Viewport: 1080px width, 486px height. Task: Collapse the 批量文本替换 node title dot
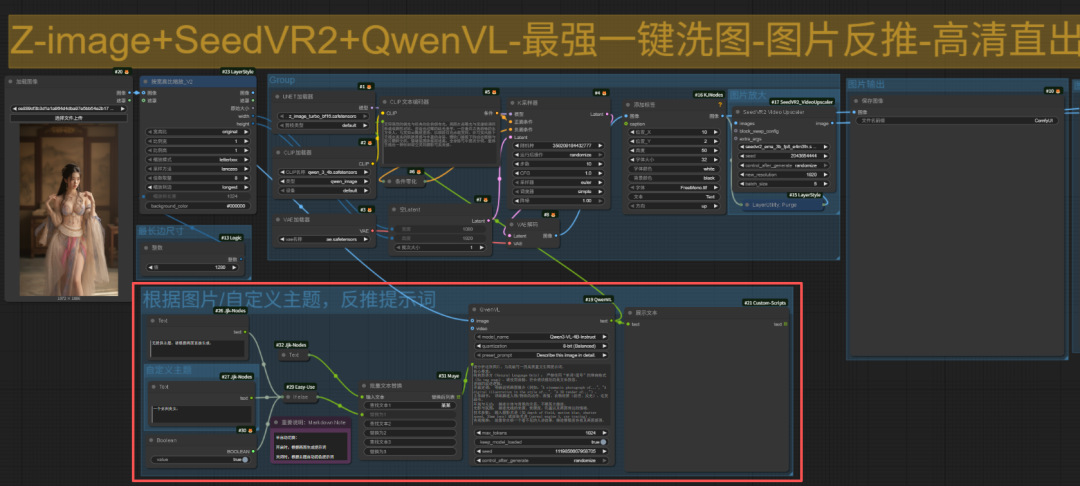(365, 385)
